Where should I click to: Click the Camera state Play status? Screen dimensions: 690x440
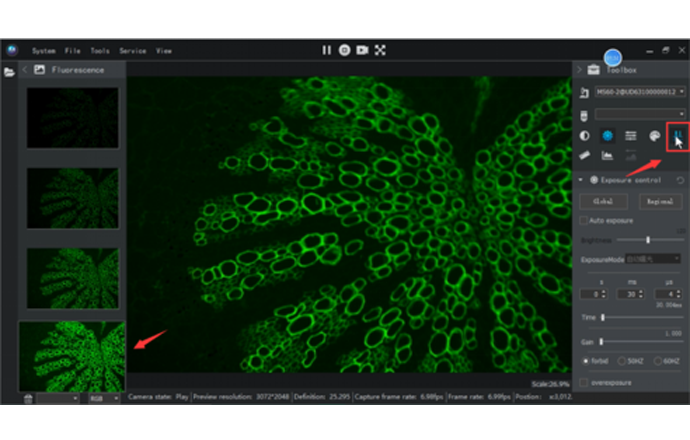point(158,397)
